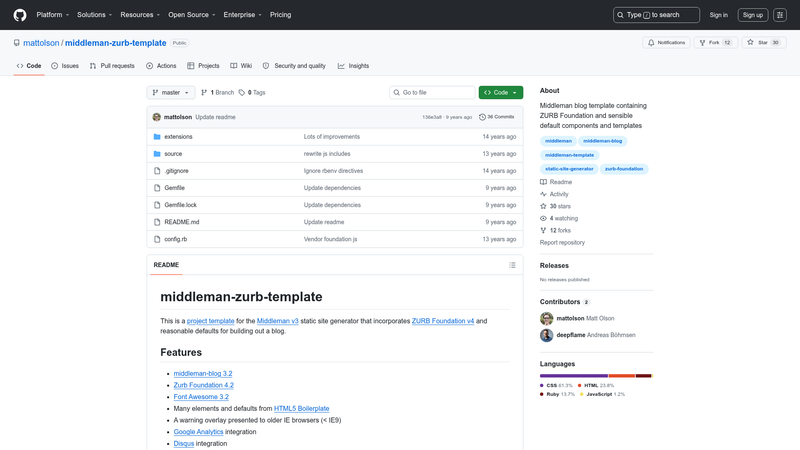
Task: Open the Readme link in About
Action: tap(556, 182)
